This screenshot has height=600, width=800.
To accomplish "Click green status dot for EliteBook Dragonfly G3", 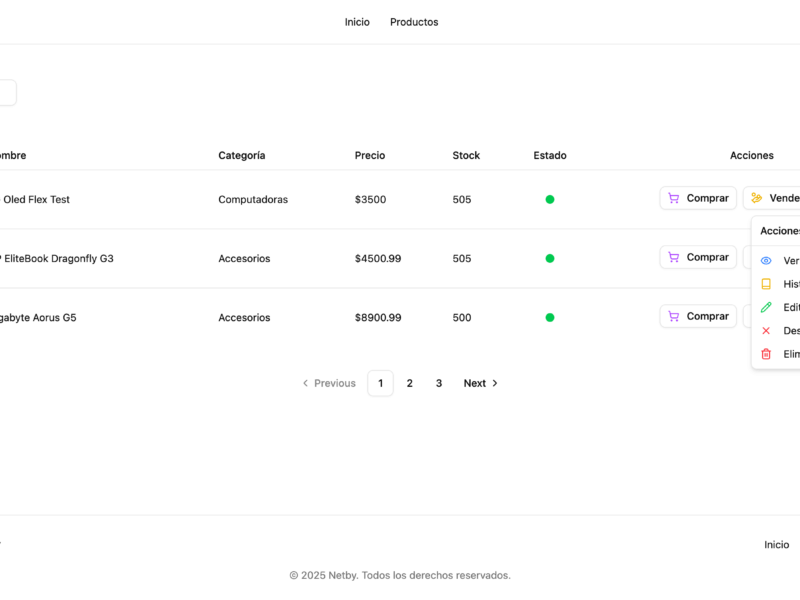I will point(550,259).
